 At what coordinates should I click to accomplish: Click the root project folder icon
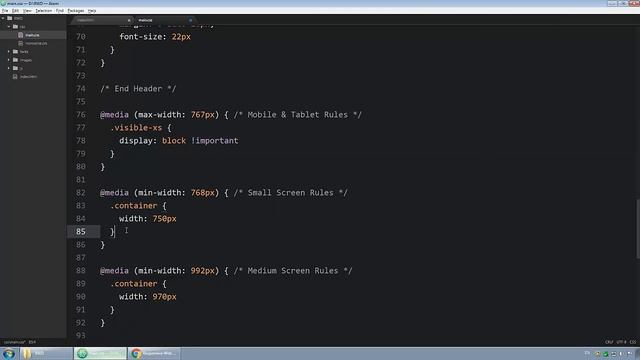(x=9, y=18)
